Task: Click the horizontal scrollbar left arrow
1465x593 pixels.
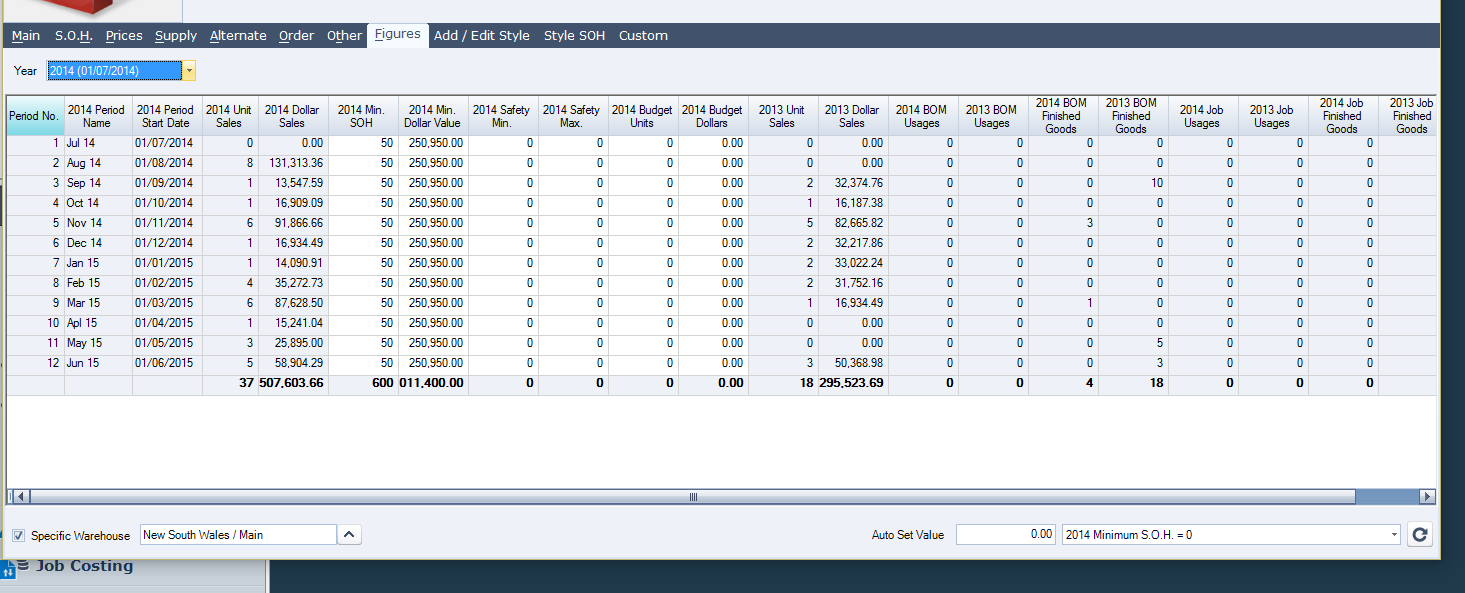Action: 21,496
